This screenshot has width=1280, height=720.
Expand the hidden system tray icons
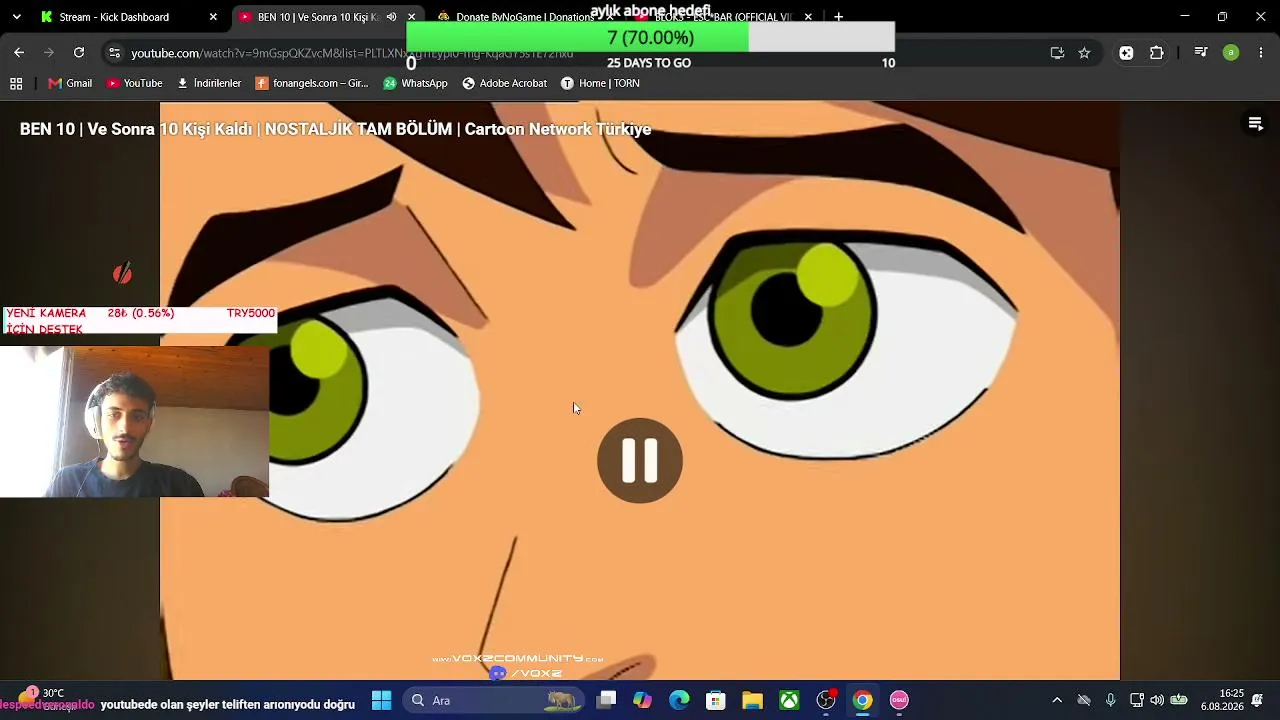coord(1057,700)
